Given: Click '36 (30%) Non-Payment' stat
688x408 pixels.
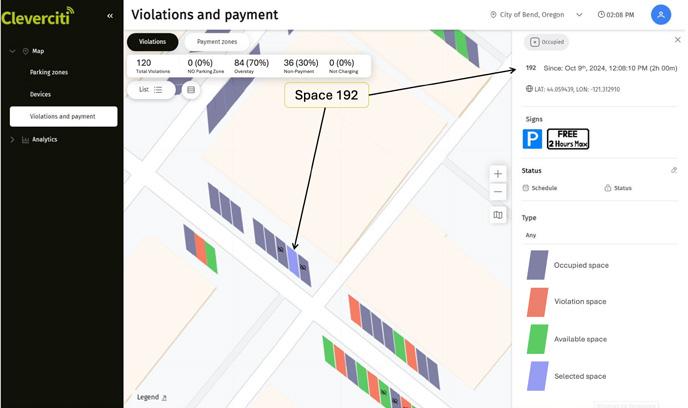Looking at the screenshot, I should tap(301, 66).
